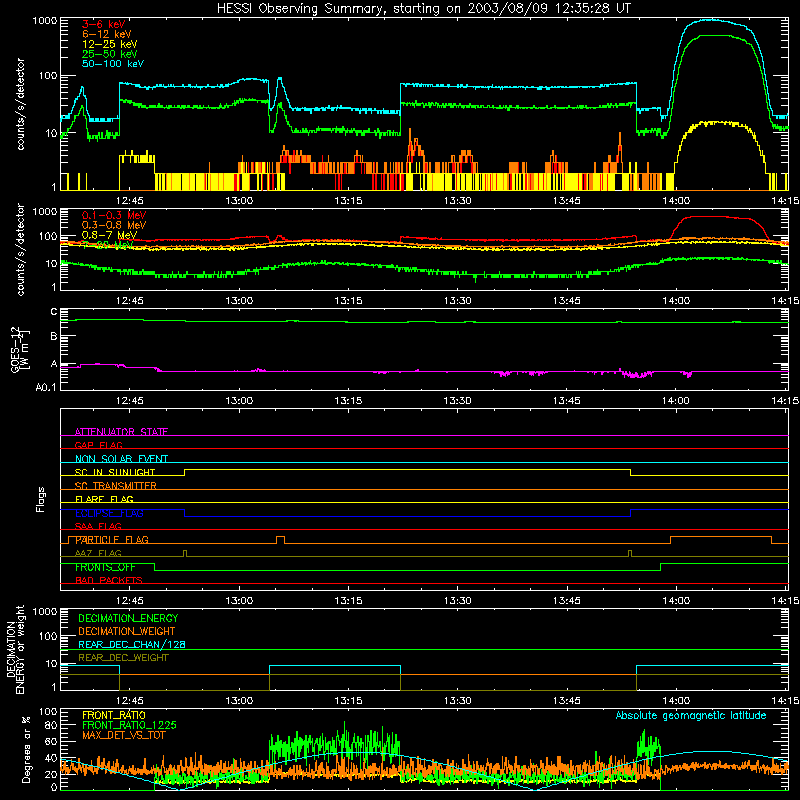
Task: Select the 3-6 keV legend label
Action: tap(103, 24)
